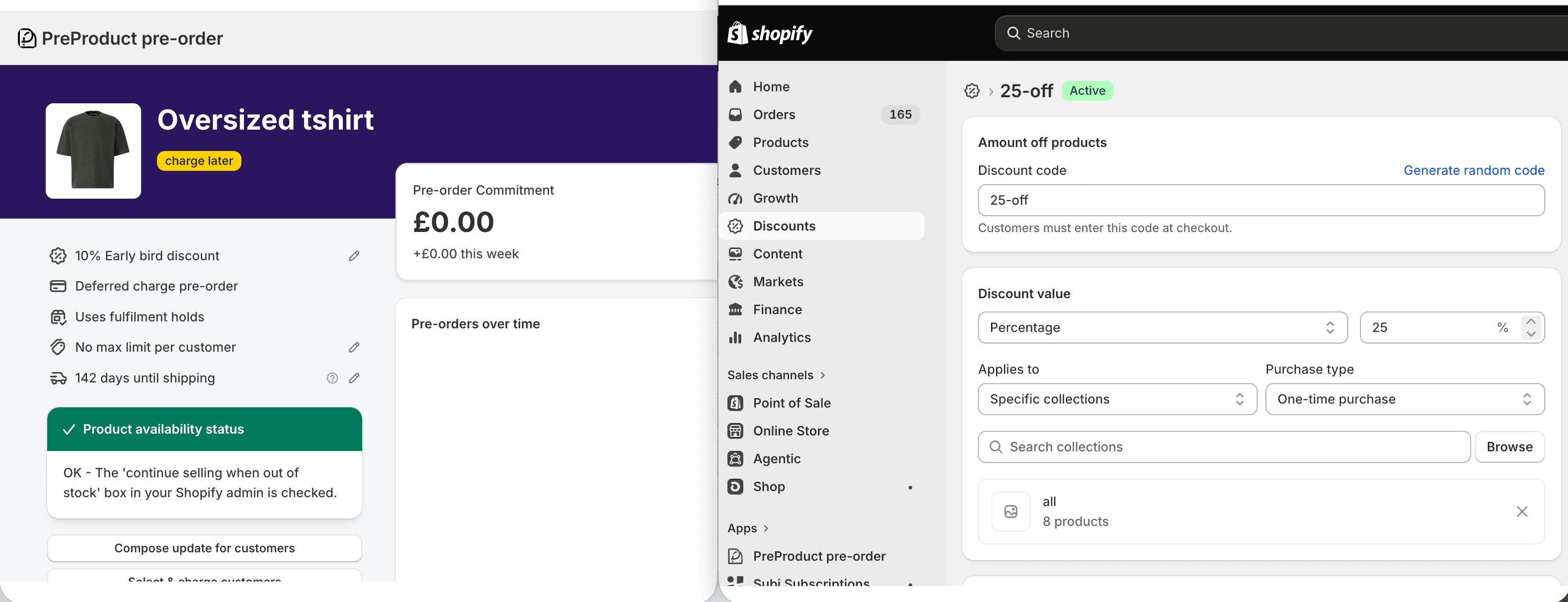This screenshot has height=602, width=1568.
Task: Click the Shopify Search bar
Action: [1281, 33]
